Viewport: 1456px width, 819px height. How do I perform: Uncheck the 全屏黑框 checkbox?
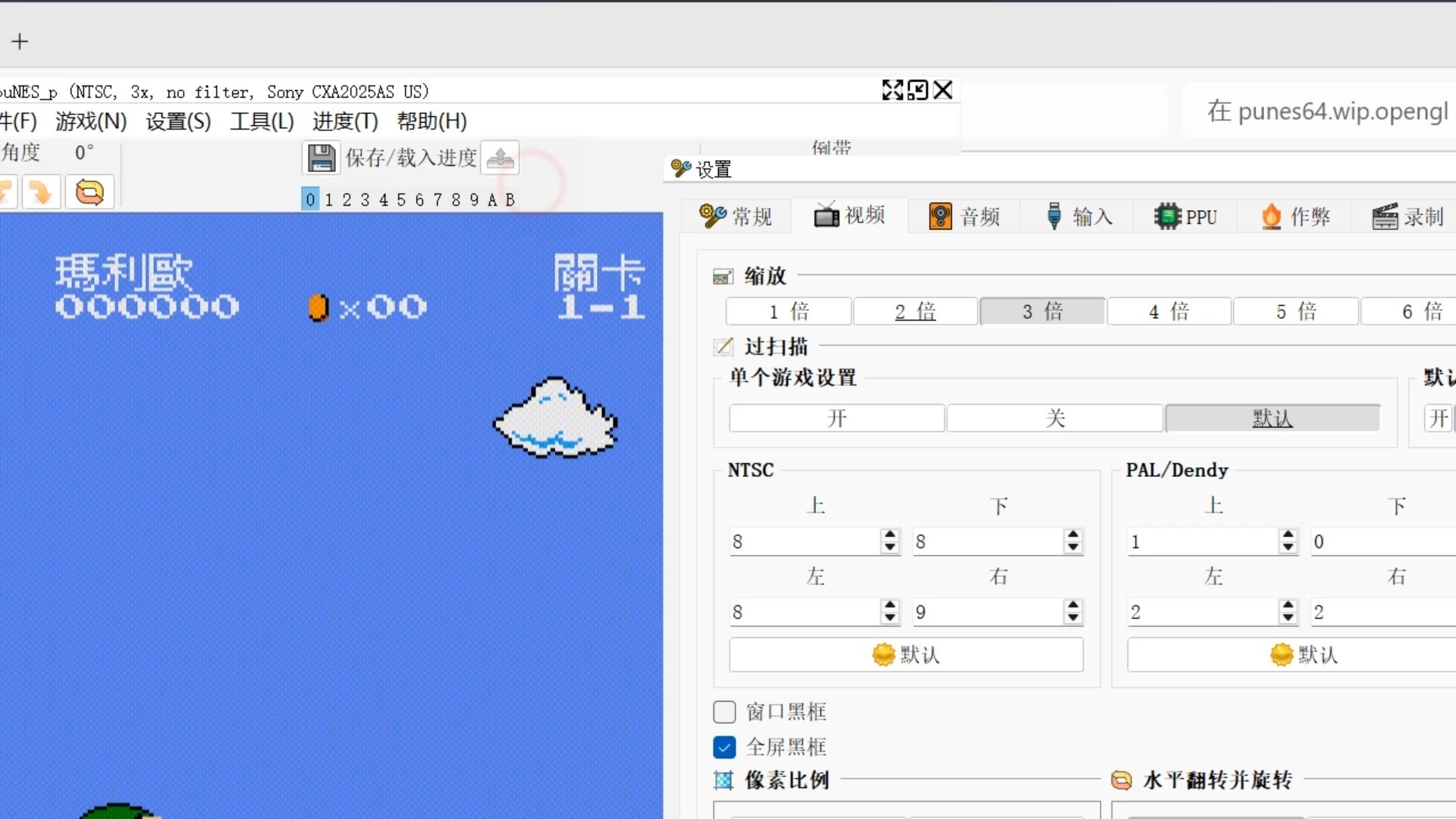click(724, 747)
